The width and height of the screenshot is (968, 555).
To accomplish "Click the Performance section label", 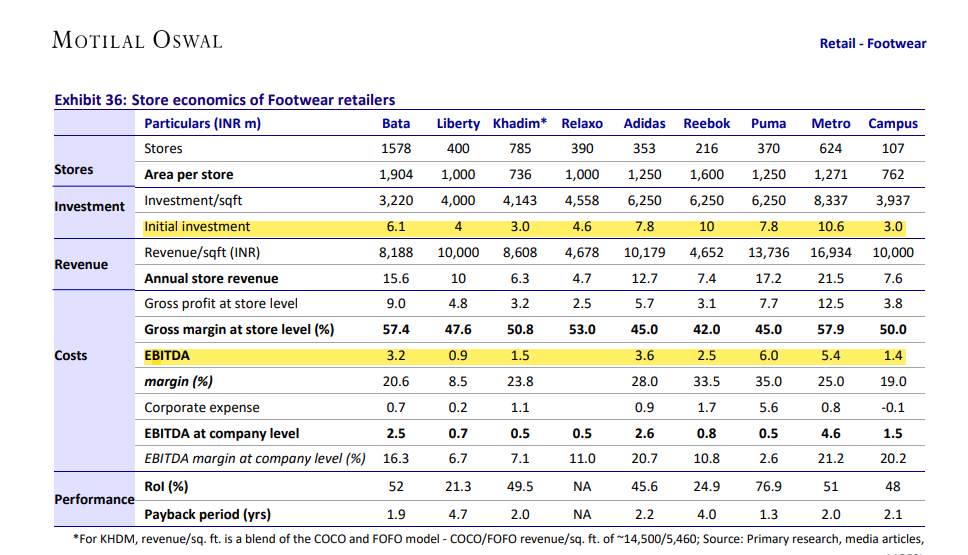I will (94, 499).
